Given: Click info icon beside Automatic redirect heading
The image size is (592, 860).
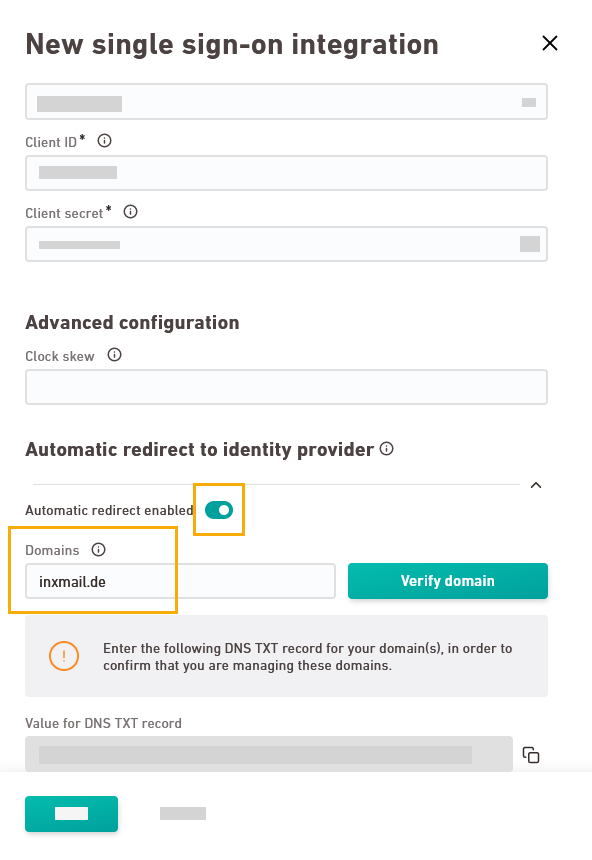Looking at the screenshot, I should (387, 449).
